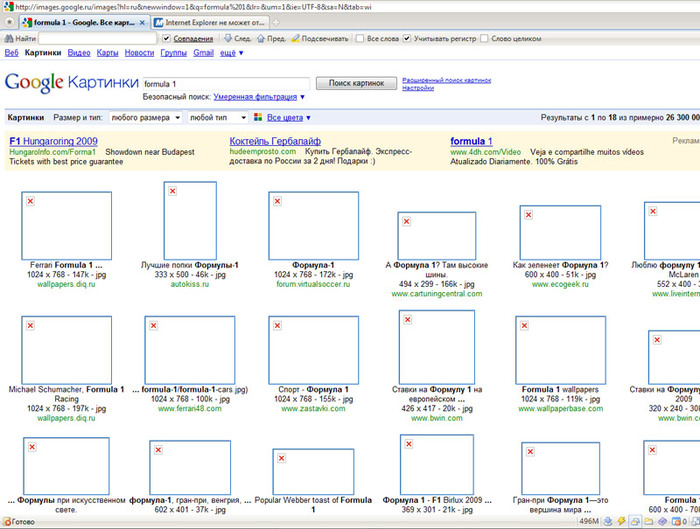Click broken image icon of 'Спорт - Формула 1'

278,325
